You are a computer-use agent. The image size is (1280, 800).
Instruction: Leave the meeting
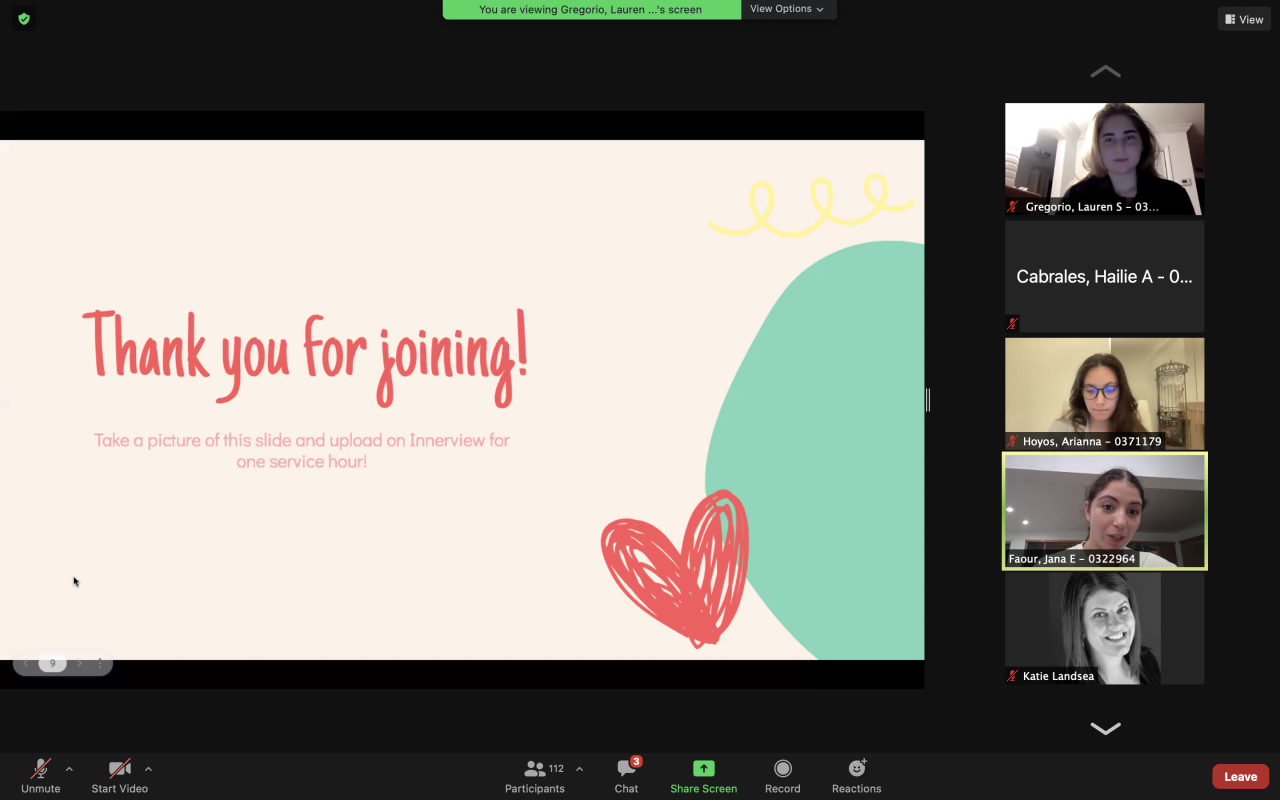pos(1240,777)
